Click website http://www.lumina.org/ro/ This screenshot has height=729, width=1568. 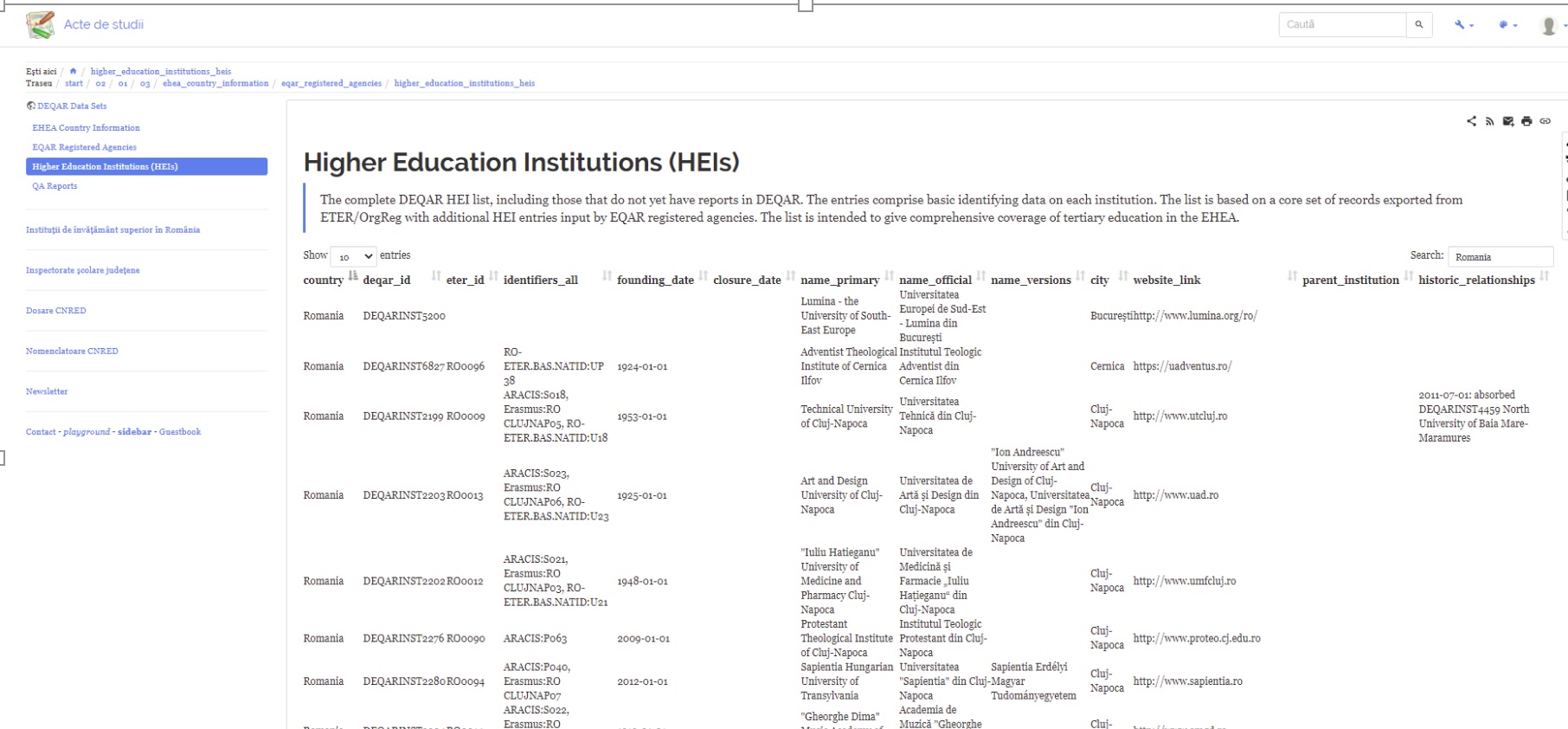click(x=1195, y=316)
